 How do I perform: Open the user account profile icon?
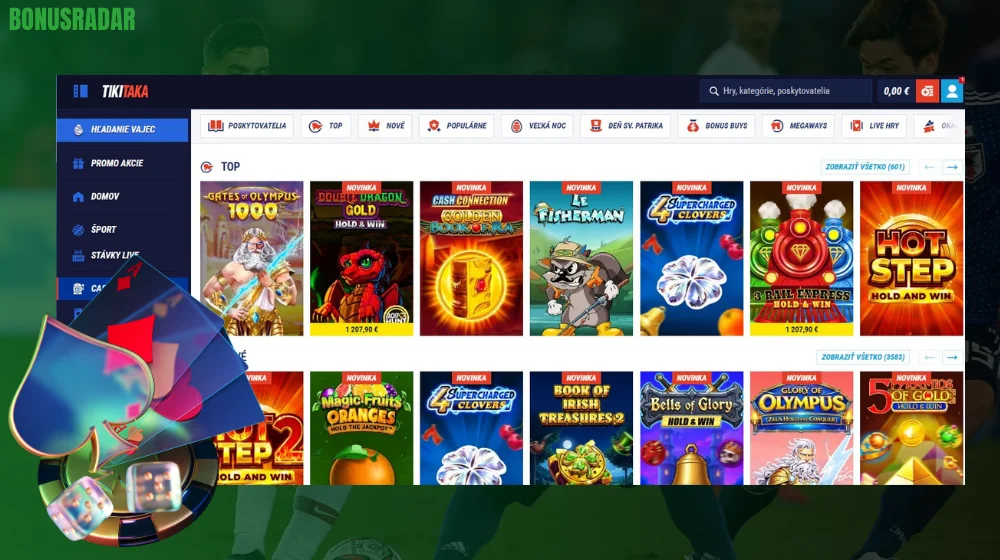(x=952, y=91)
